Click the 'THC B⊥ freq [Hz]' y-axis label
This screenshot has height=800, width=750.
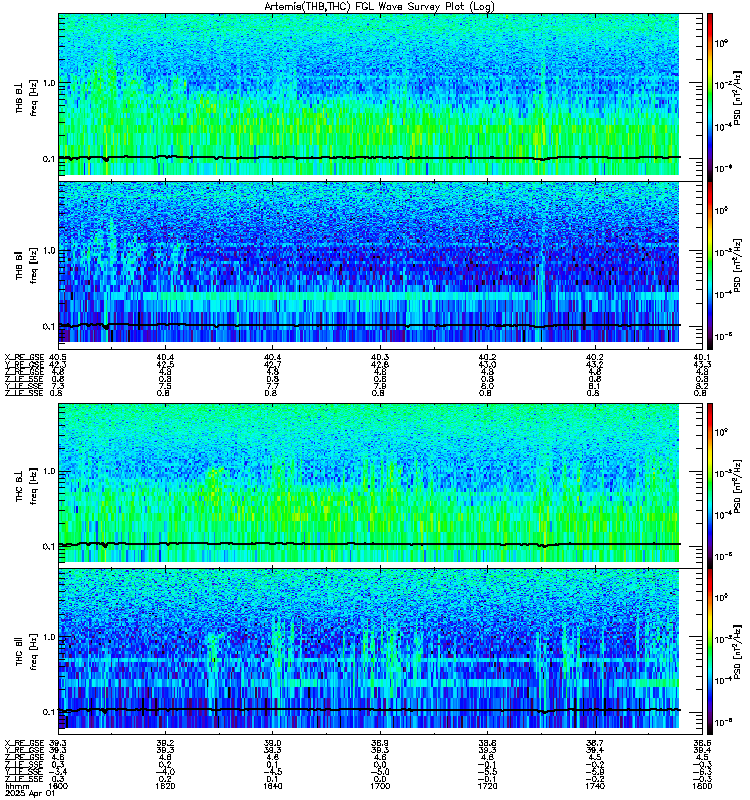coord(27,485)
